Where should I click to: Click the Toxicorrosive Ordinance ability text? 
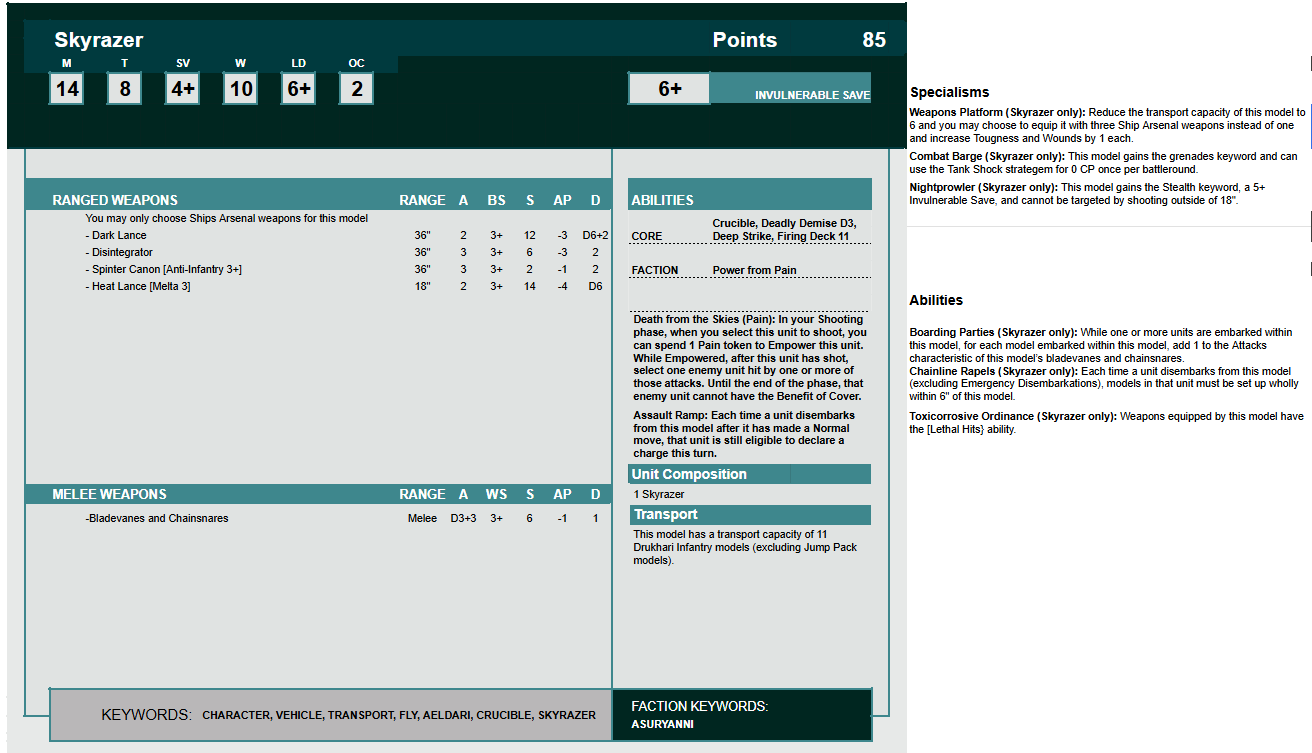pyautogui.click(x=1106, y=423)
